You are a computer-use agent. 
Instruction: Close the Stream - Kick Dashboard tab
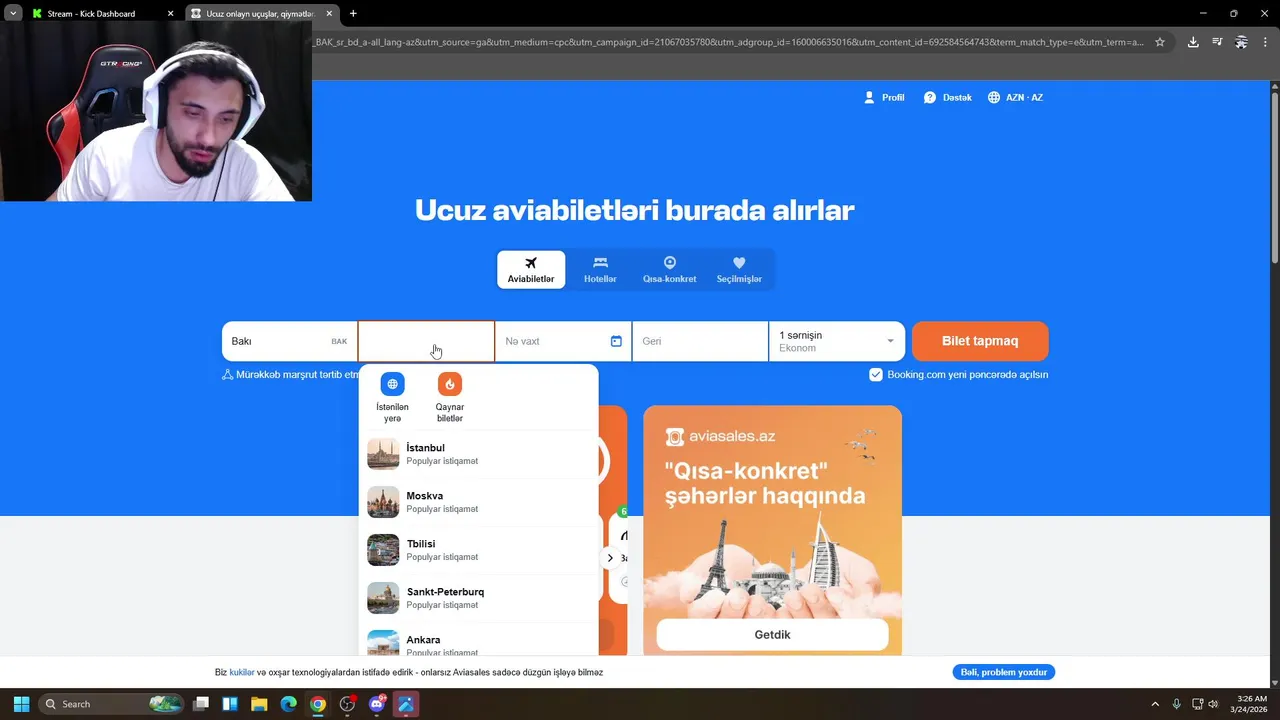click(170, 14)
